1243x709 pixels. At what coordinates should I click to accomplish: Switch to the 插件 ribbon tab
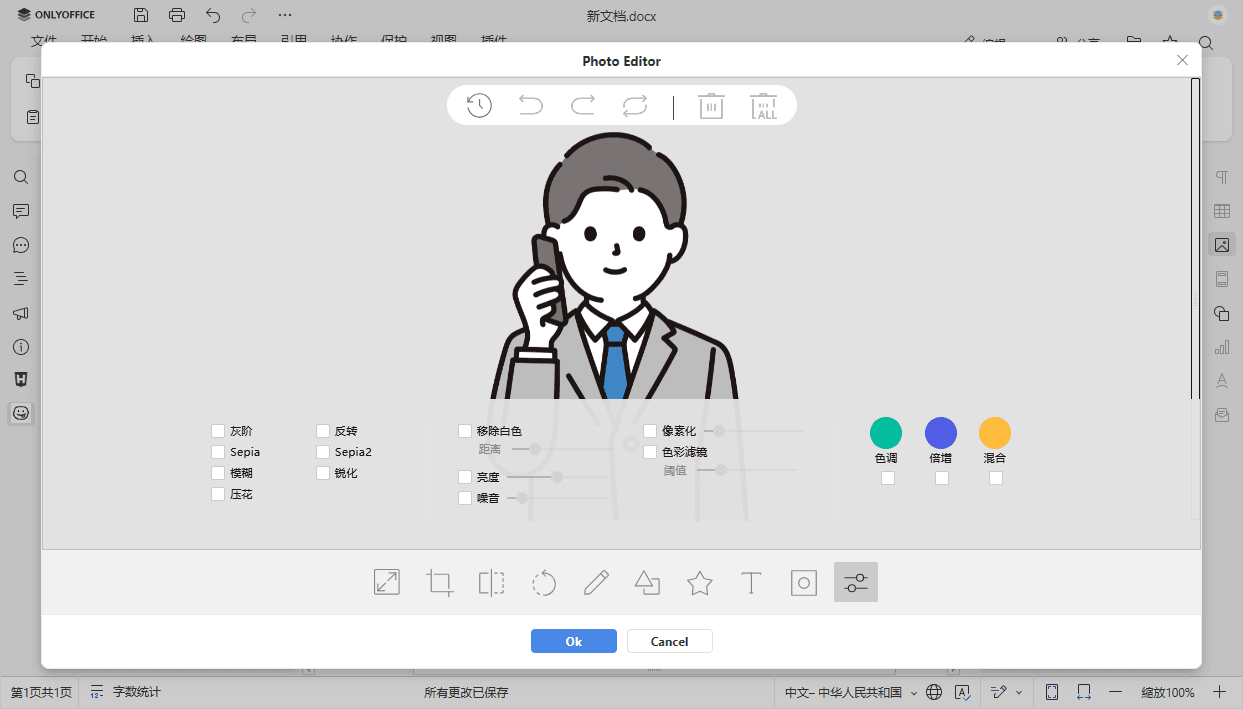(491, 40)
